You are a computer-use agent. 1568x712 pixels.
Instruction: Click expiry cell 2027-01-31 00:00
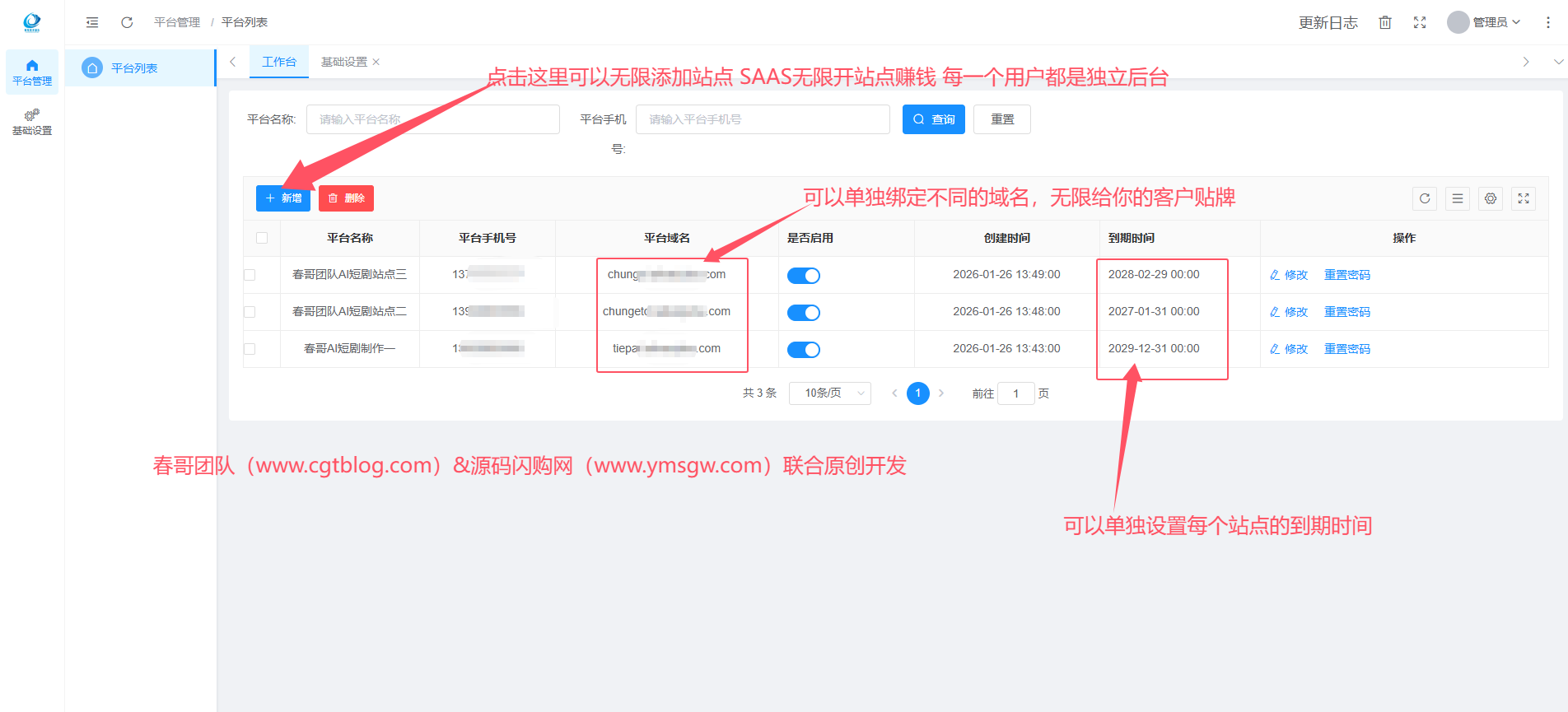tap(1154, 312)
